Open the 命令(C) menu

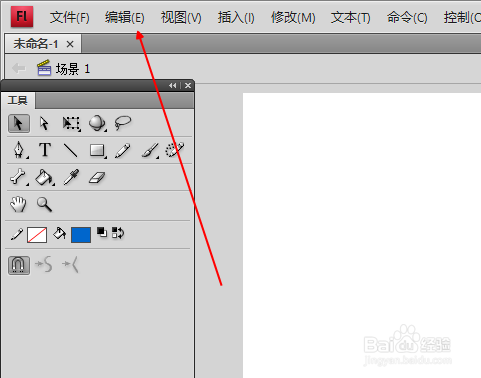(407, 17)
